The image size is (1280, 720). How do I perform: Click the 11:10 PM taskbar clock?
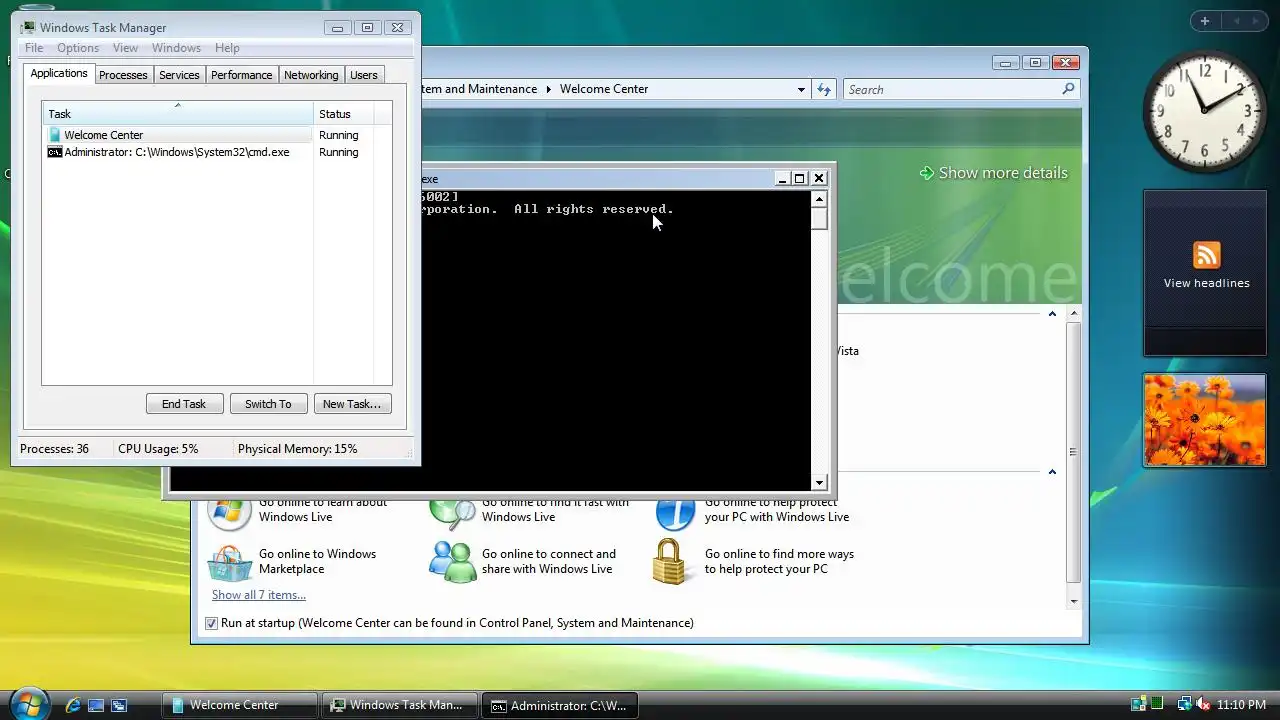point(1241,705)
